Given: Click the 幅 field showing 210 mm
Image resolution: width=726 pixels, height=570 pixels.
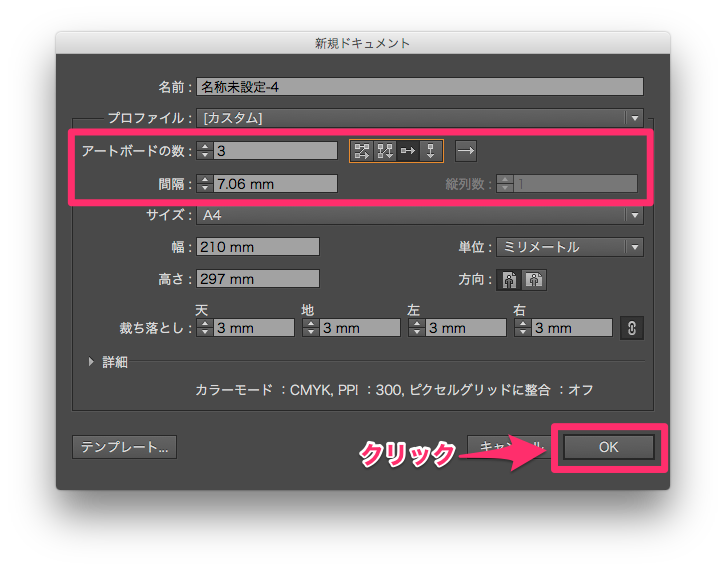Looking at the screenshot, I should coord(258,247).
